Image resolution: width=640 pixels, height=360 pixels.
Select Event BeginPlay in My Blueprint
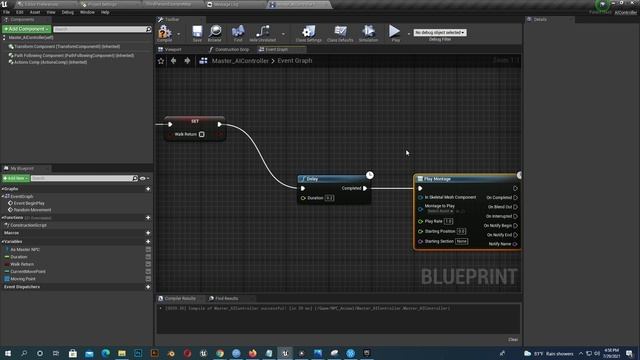click(29, 203)
